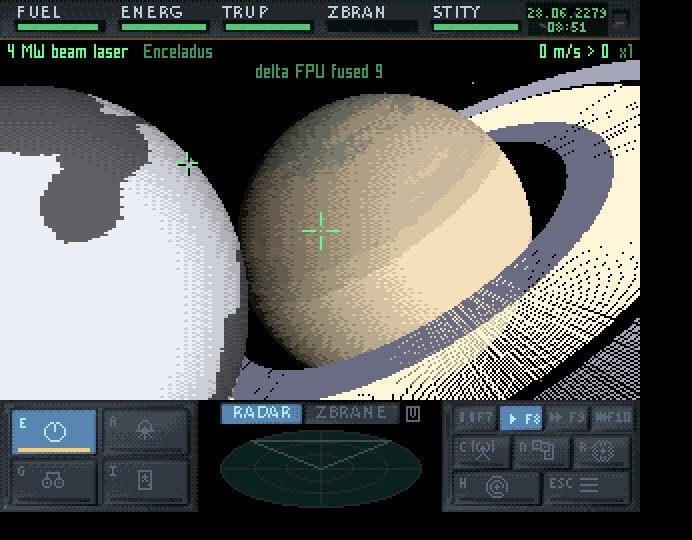Click the radar scanner display

click(321, 469)
